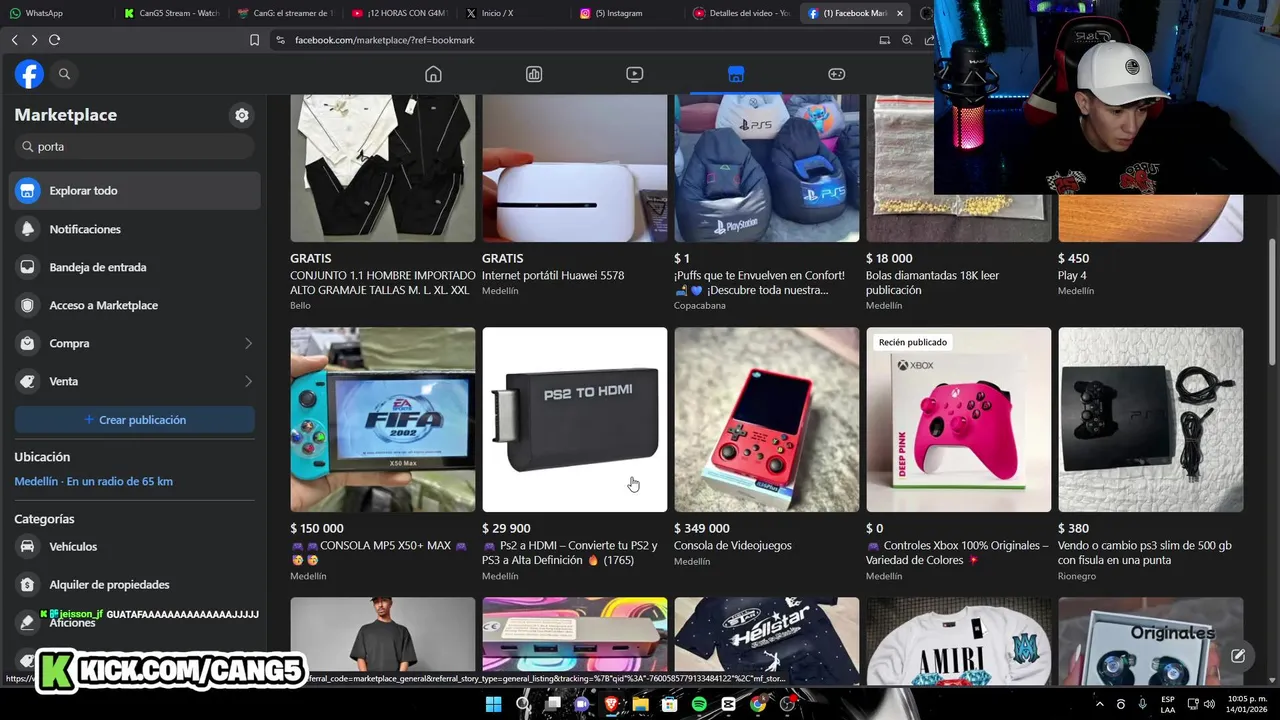This screenshot has height=720, width=1280.
Task: Click the browser forward arrow
Action: point(34,40)
